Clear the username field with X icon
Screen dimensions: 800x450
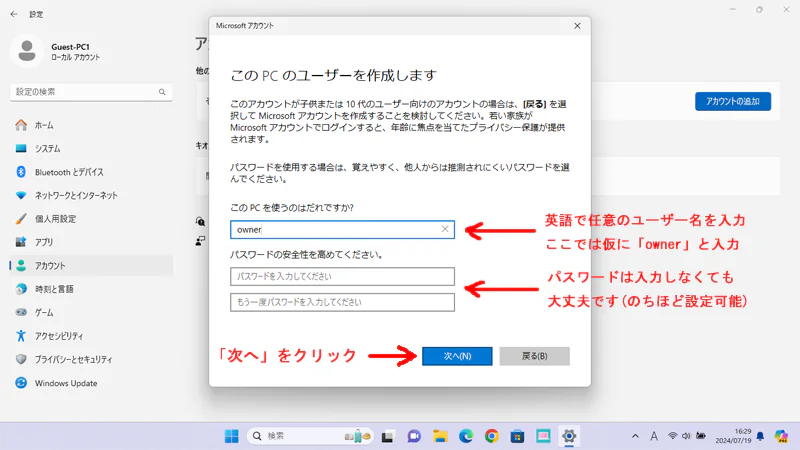pos(445,230)
